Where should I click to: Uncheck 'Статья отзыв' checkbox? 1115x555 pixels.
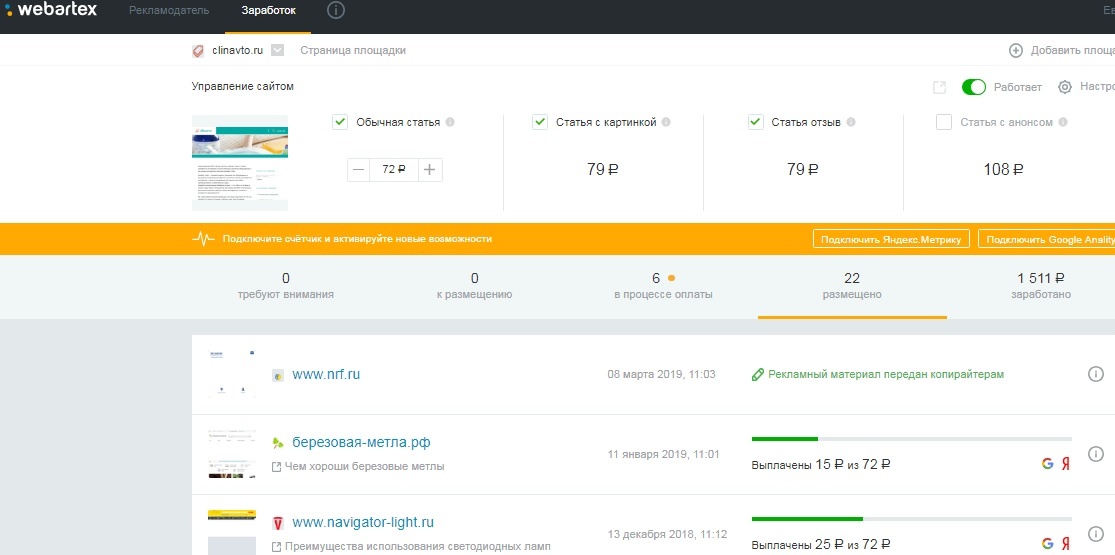click(x=756, y=122)
